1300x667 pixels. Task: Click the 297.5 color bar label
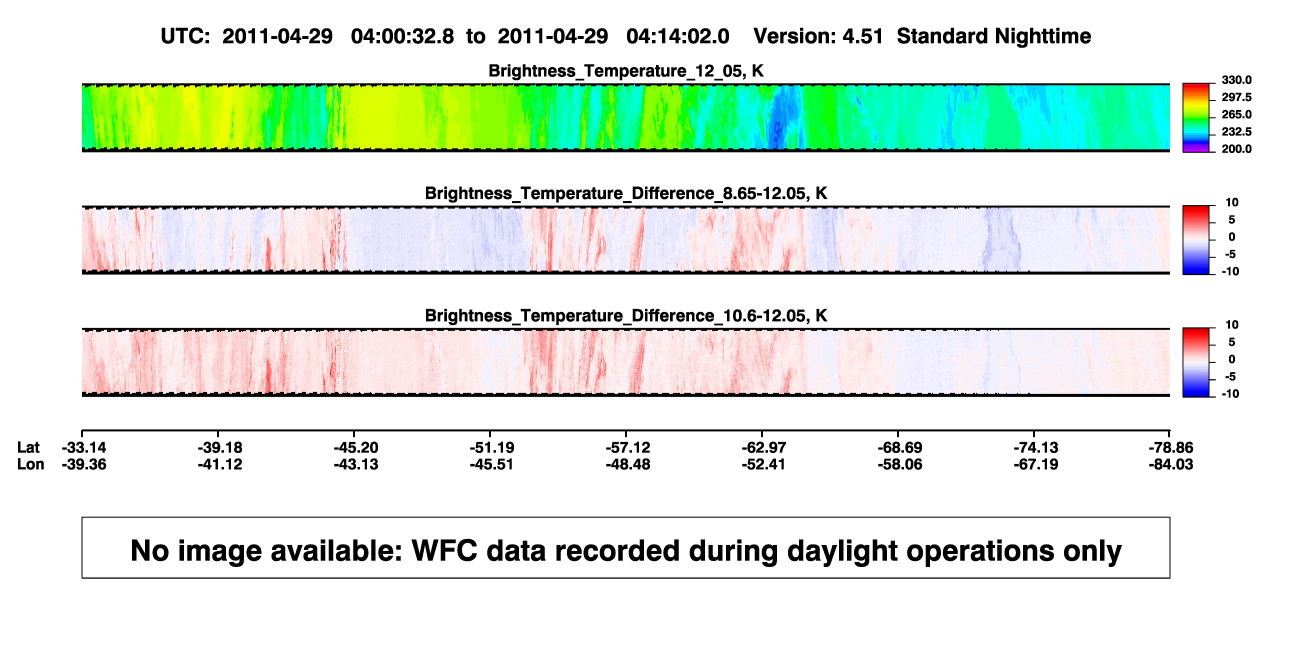coord(1237,97)
